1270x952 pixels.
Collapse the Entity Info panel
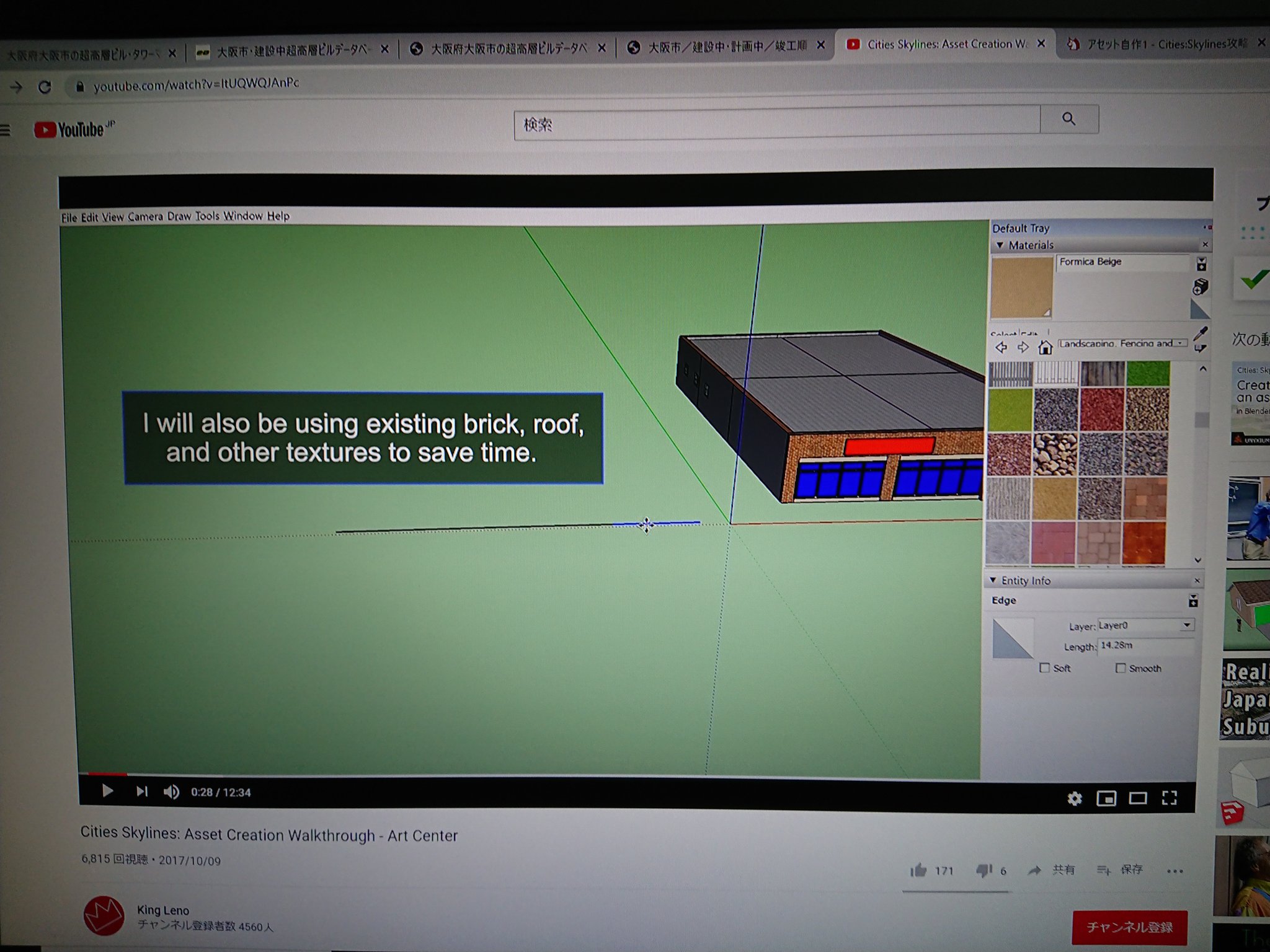coord(993,580)
